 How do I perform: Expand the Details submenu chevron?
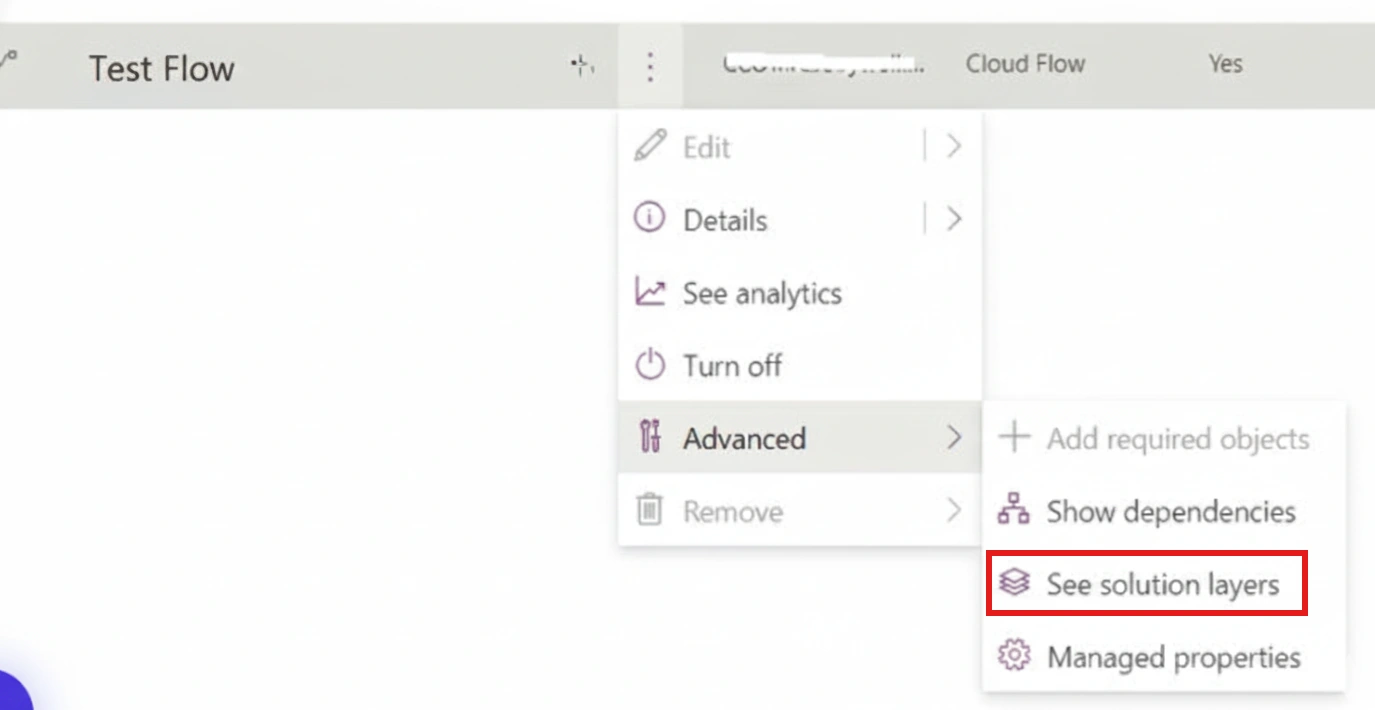point(953,218)
